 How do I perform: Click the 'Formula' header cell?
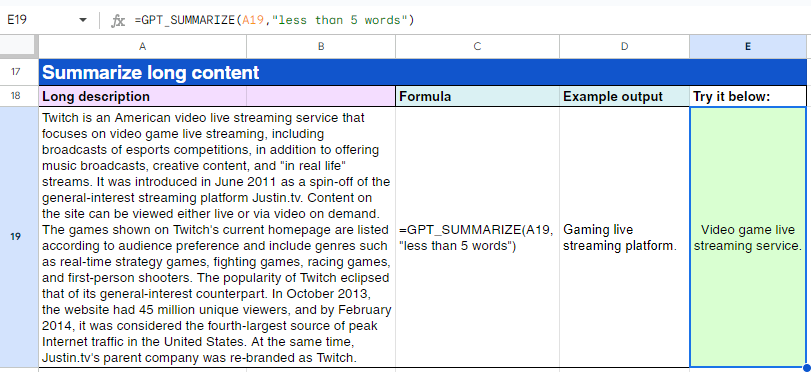pyautogui.click(x=477, y=96)
